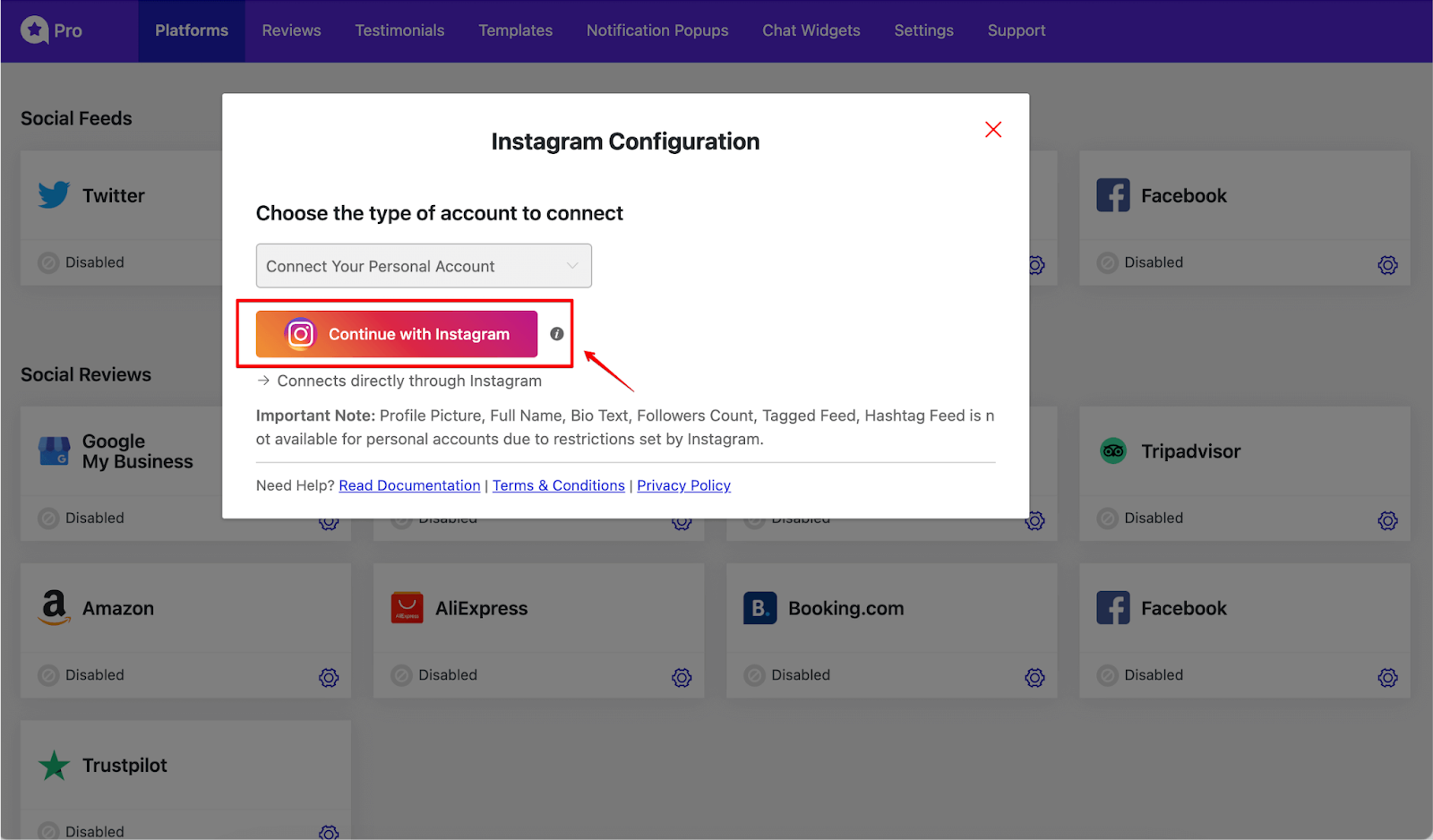Click Disabled label on Google My Business card
The image size is (1433, 840).
click(95, 518)
